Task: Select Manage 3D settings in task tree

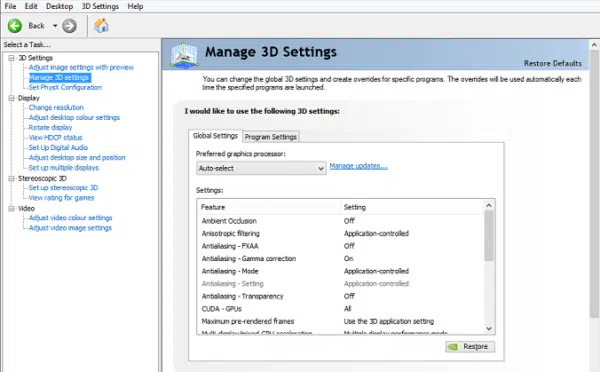Action: 59,78
